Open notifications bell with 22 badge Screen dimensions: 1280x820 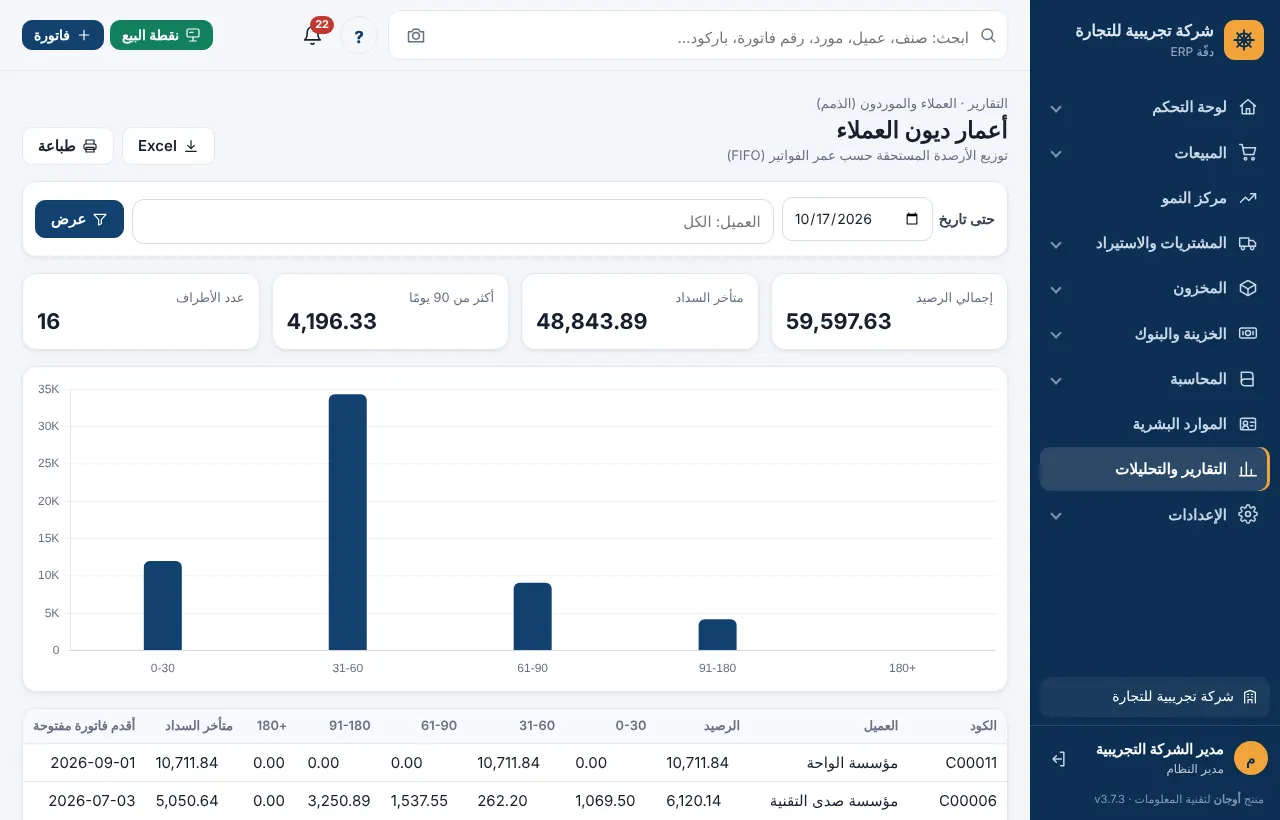pyautogui.click(x=313, y=35)
